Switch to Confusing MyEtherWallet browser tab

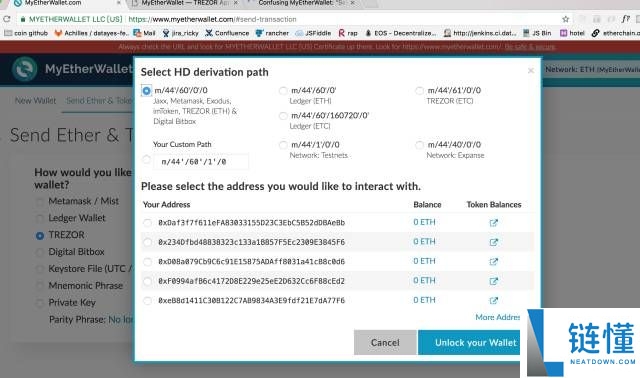click(304, 4)
